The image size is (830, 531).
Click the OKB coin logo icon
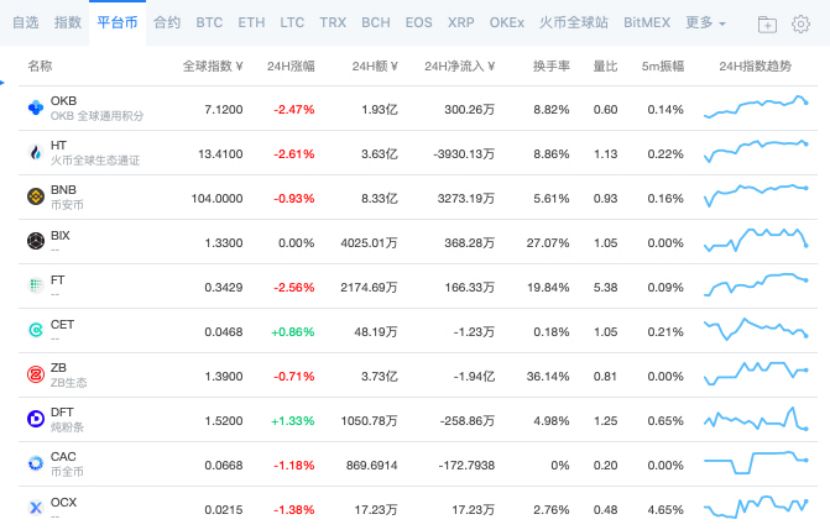[35, 108]
